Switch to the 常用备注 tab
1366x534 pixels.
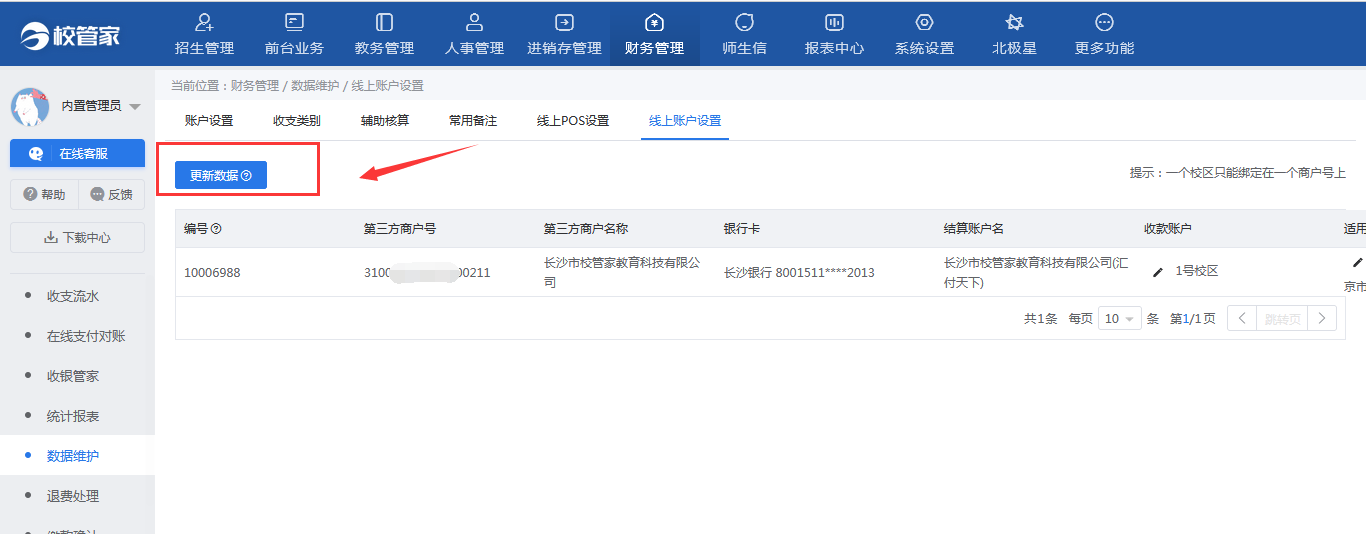click(x=473, y=121)
